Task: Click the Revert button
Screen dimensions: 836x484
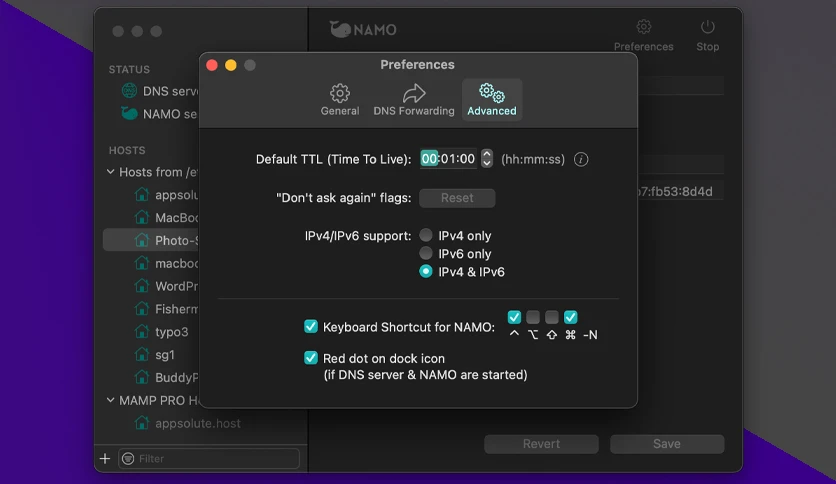Action: 541,443
